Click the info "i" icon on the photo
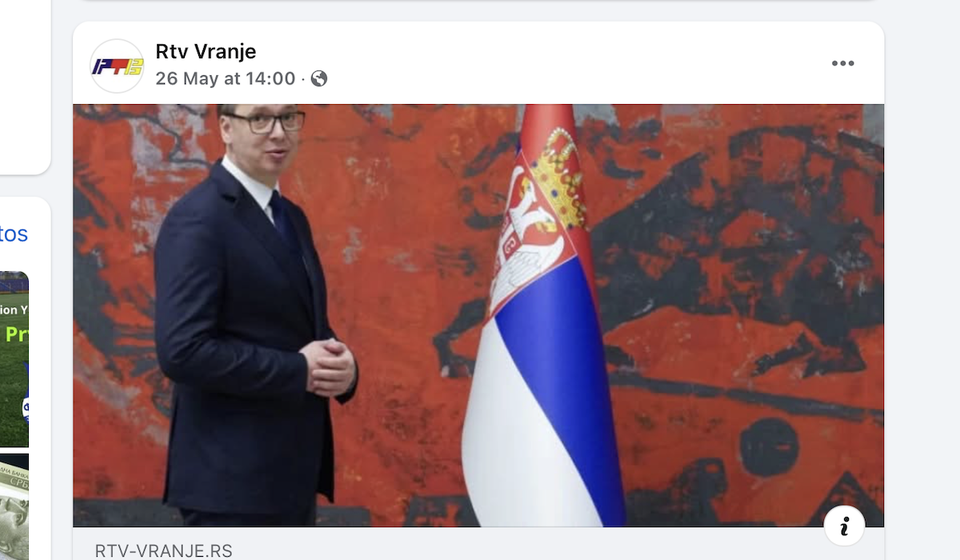This screenshot has width=960, height=560. (844, 526)
